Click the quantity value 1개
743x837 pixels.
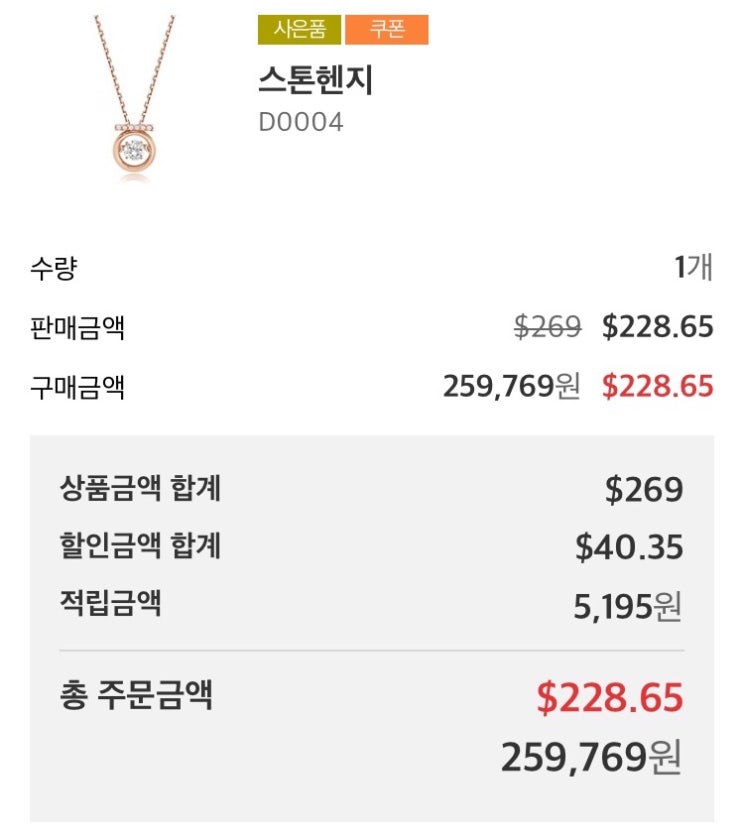[x=693, y=268]
